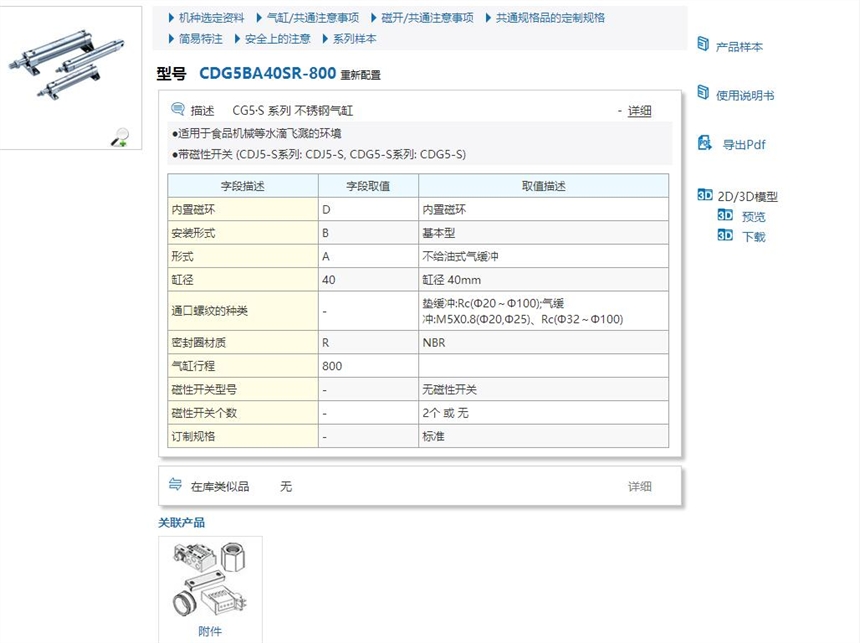Open the 使用说明书 manual icon
This screenshot has height=643, width=860.
(x=703, y=94)
